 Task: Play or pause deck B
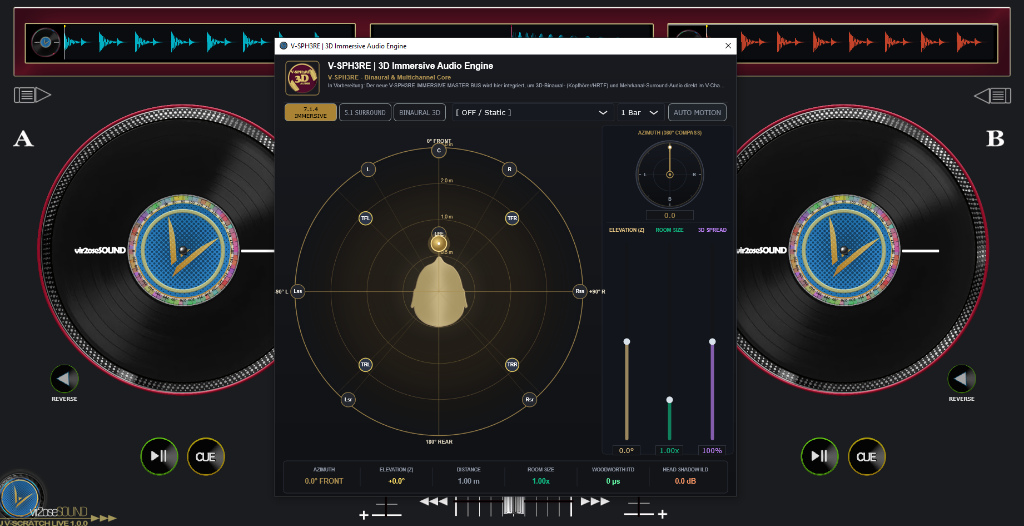click(820, 456)
